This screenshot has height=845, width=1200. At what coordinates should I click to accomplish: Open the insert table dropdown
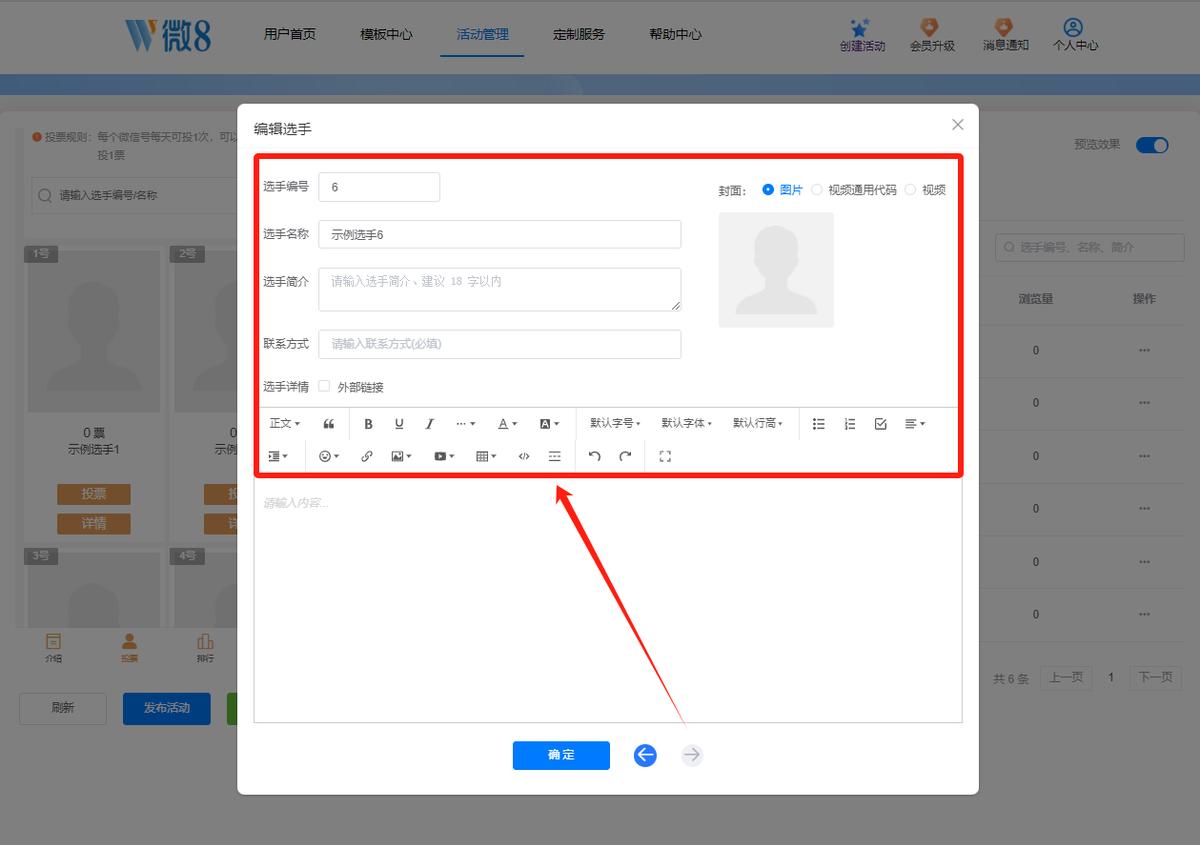[486, 456]
